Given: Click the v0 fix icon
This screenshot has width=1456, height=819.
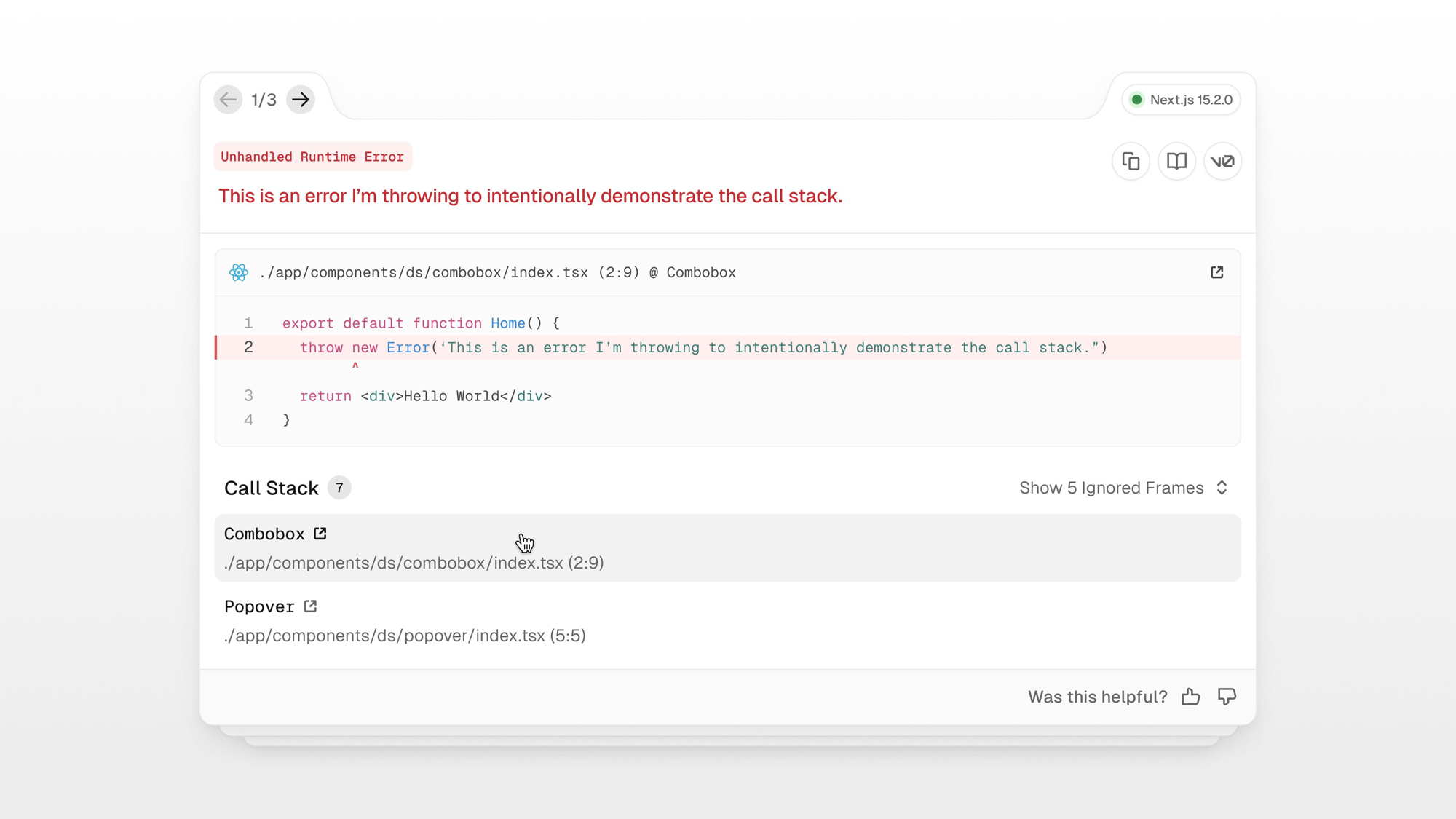Looking at the screenshot, I should [1222, 161].
